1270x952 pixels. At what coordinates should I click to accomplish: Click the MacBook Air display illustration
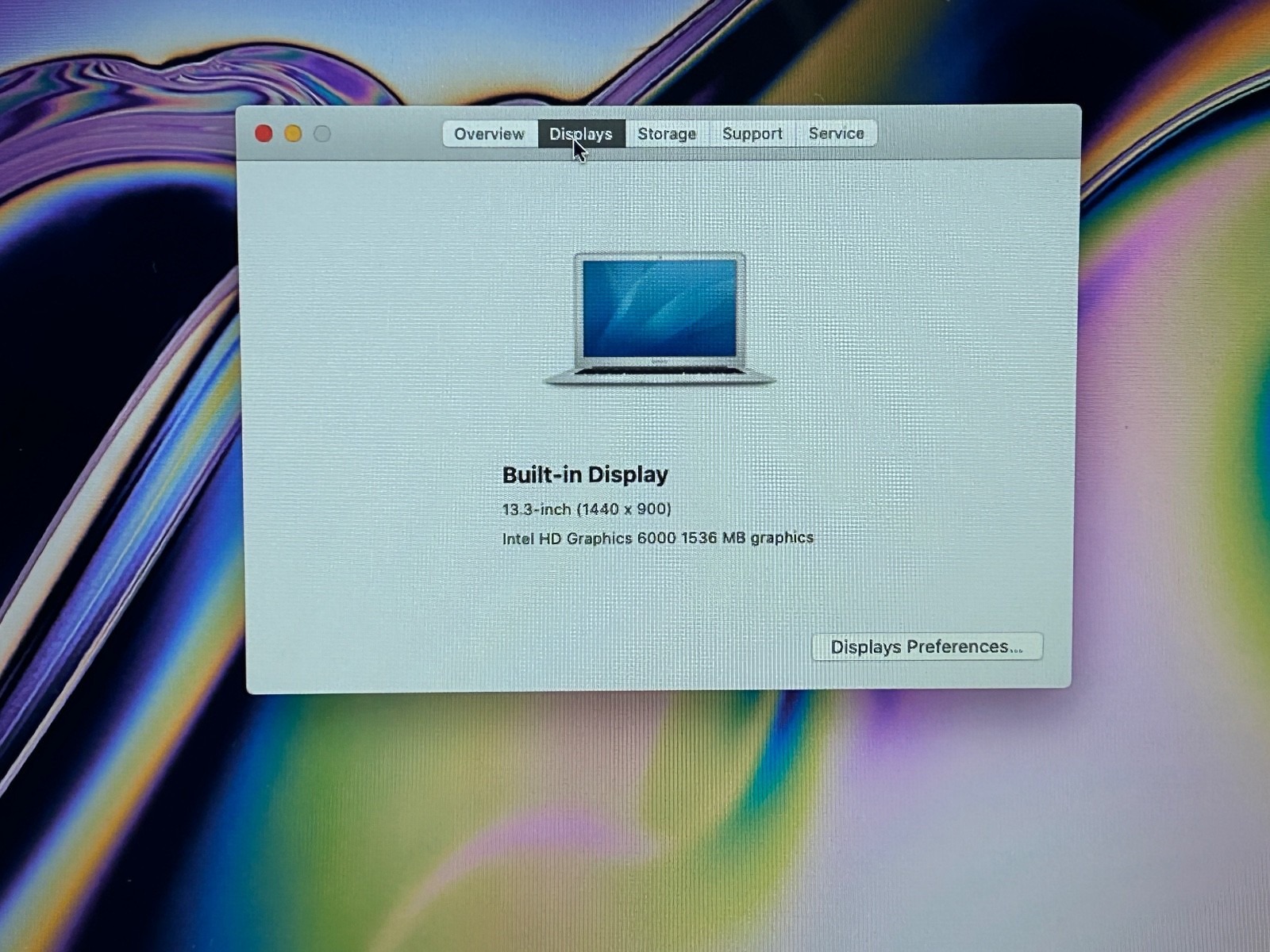pos(659,319)
